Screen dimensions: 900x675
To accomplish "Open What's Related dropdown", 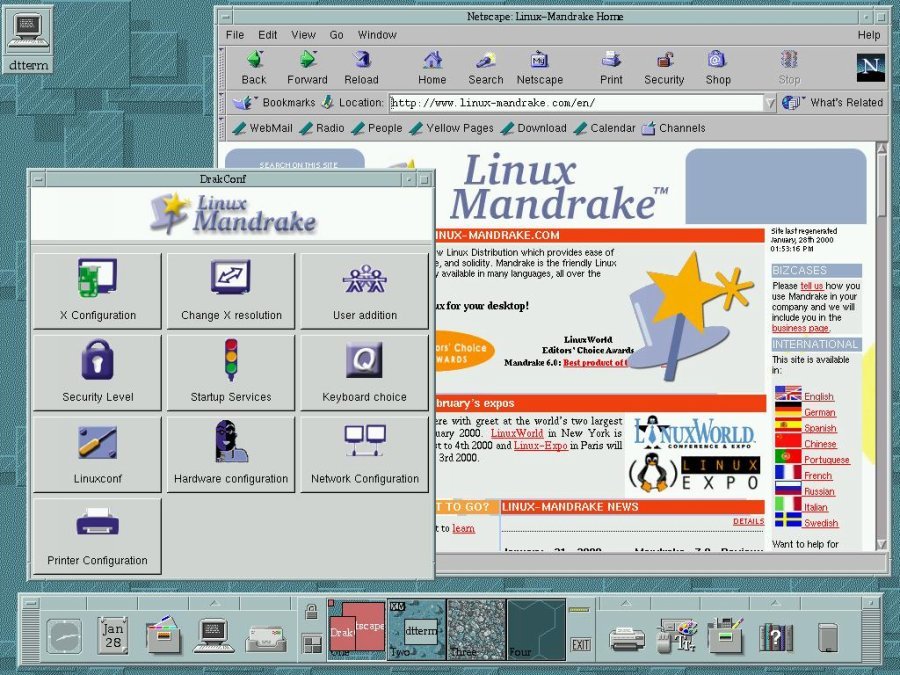I will coord(832,103).
